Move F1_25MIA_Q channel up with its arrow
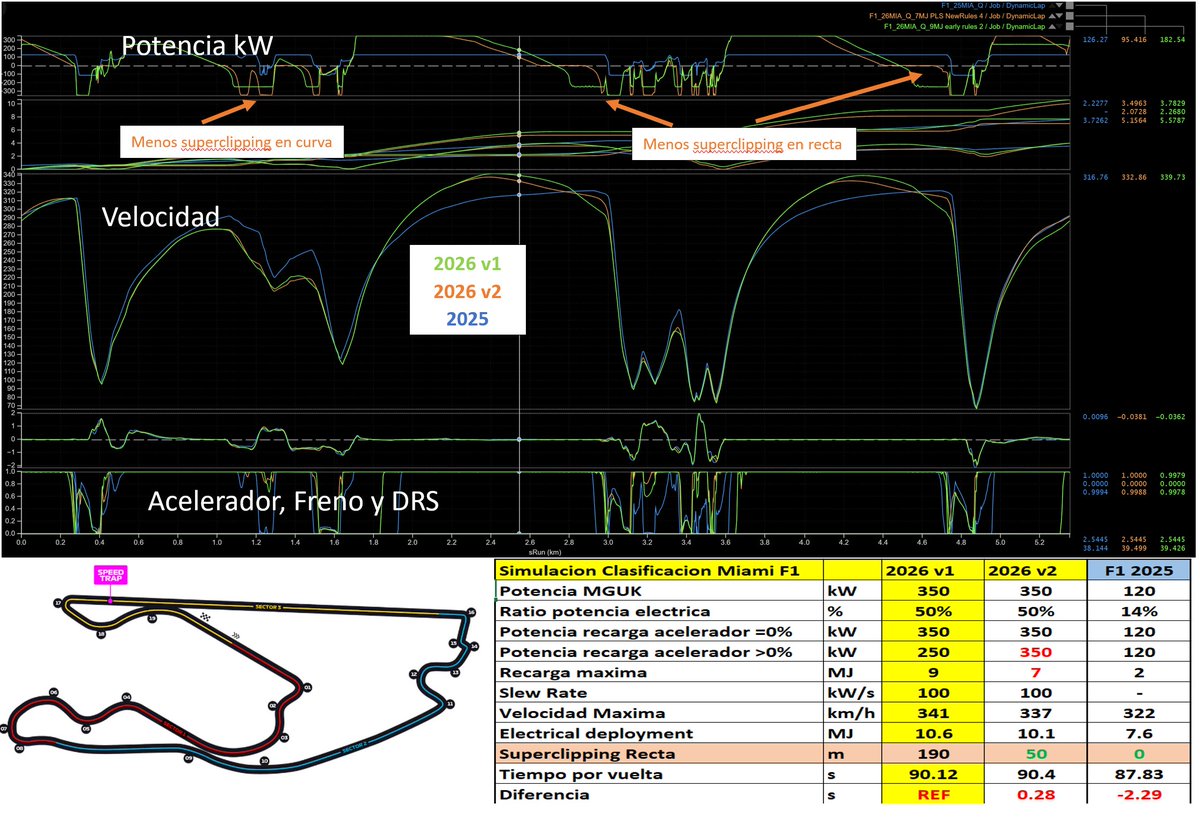Viewport: 1200px width, 825px height. pos(1052,6)
